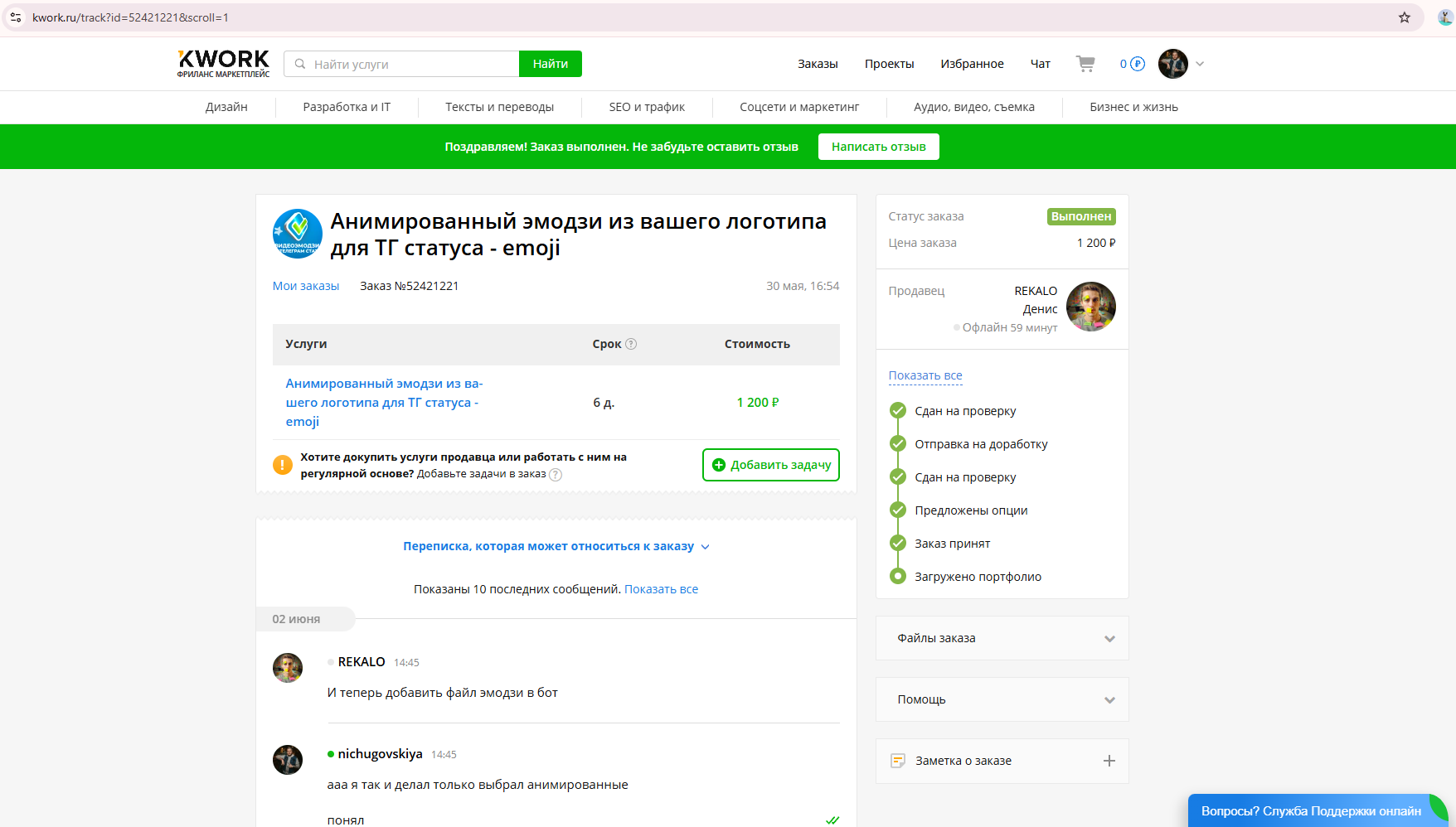Click the search magnifier icon
Viewport: 1456px width, 827px height.
(x=300, y=64)
